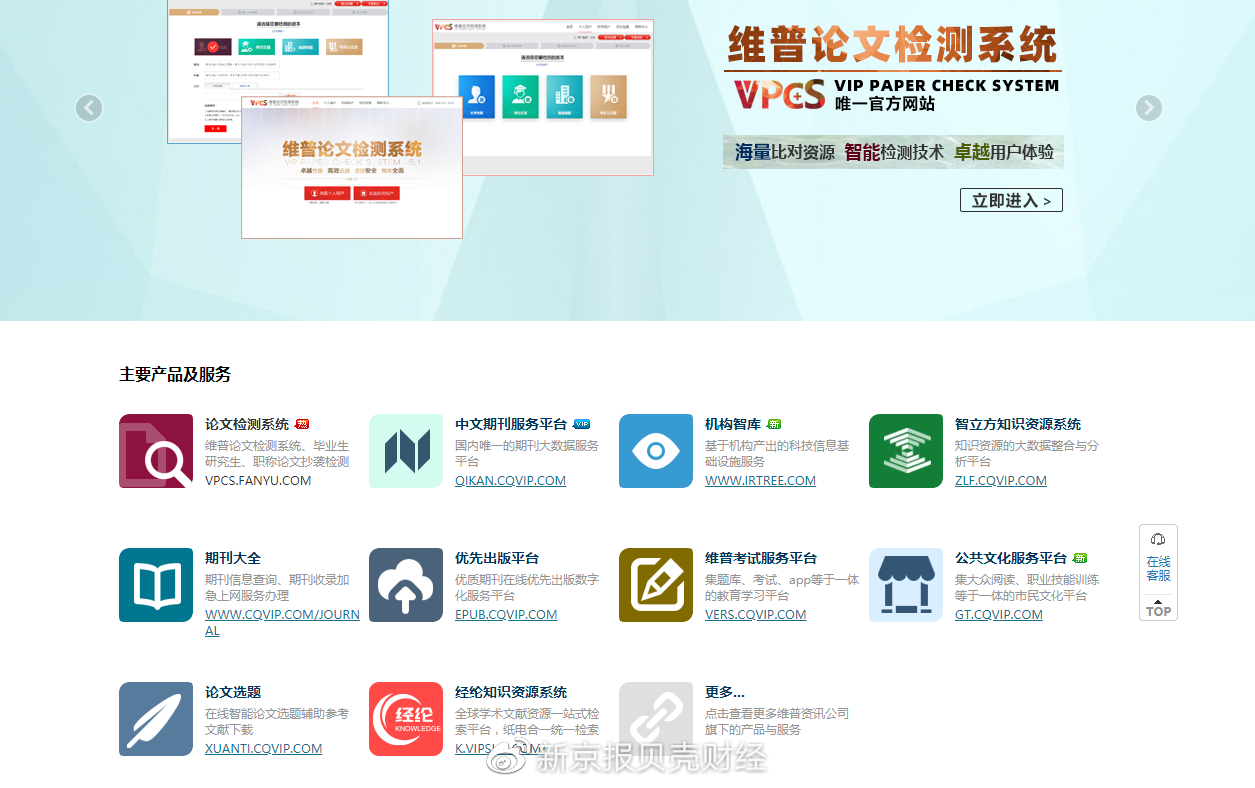
Task: Select the 优先出版平台 title
Action: 497,558
